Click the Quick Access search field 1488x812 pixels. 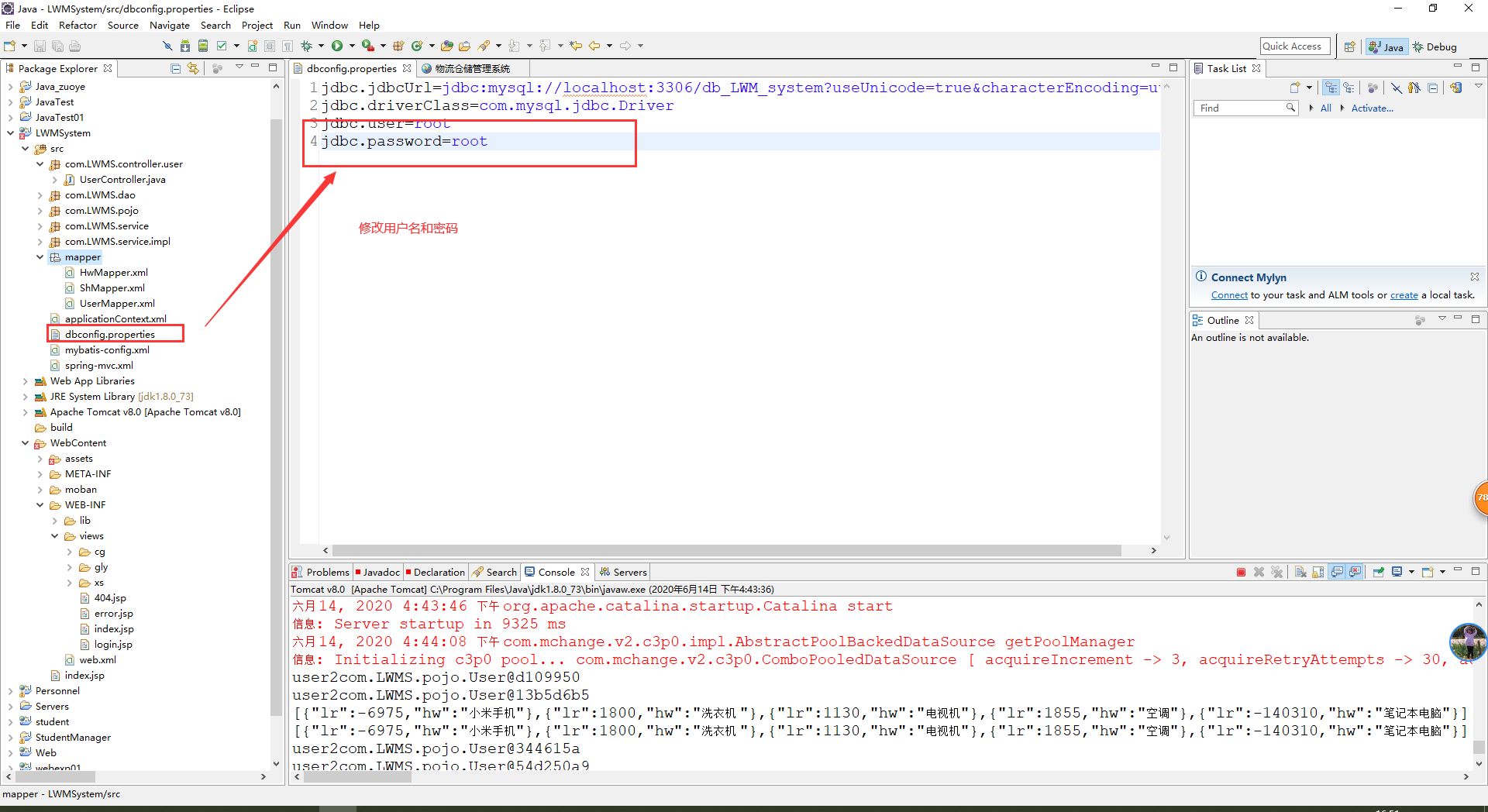click(x=1295, y=46)
